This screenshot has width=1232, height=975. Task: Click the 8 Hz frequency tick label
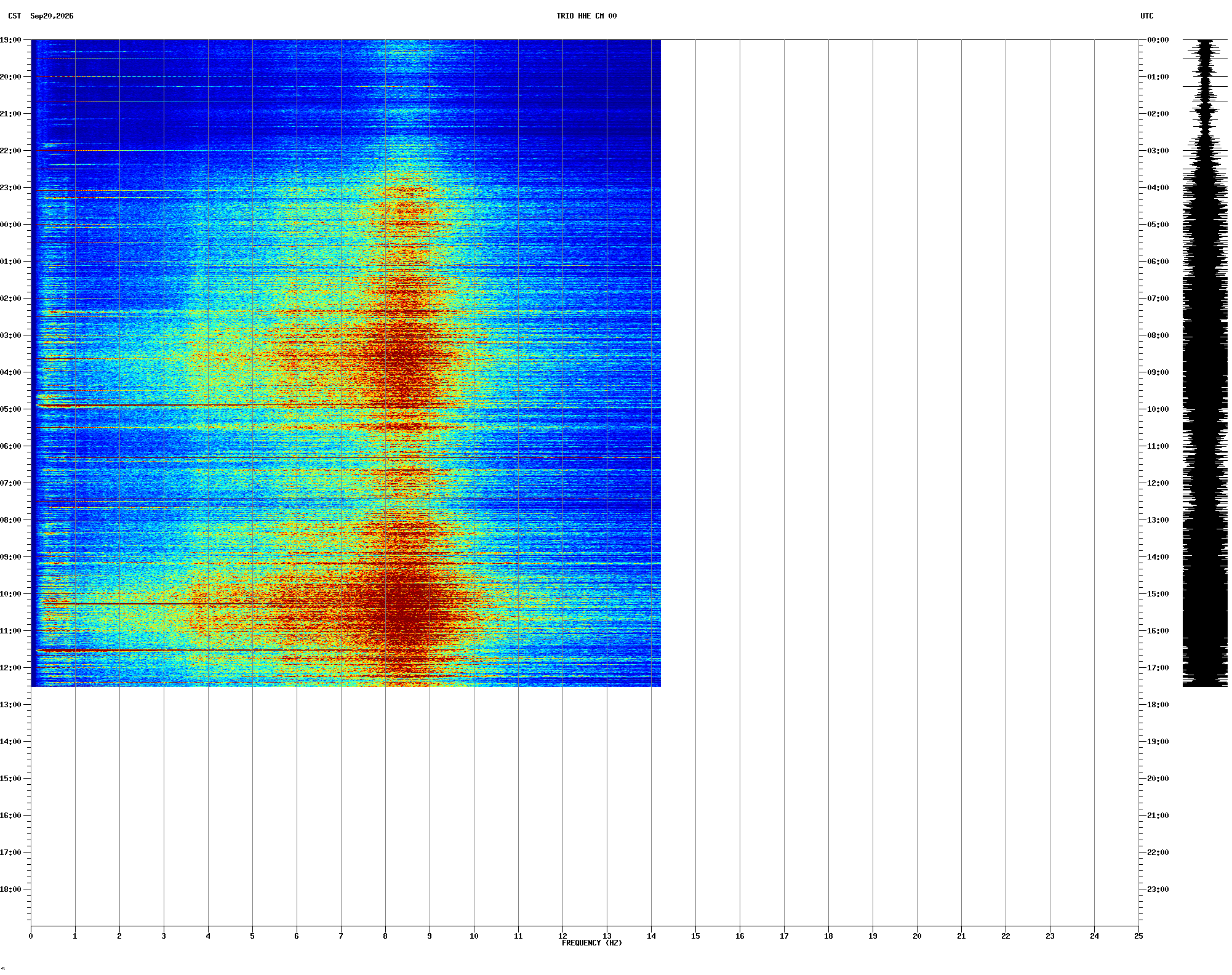point(385,936)
